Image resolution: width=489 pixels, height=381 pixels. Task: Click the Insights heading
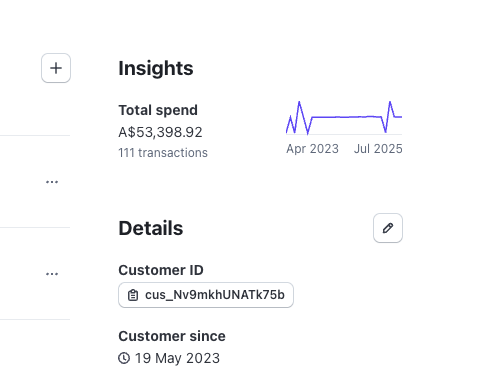(x=156, y=68)
